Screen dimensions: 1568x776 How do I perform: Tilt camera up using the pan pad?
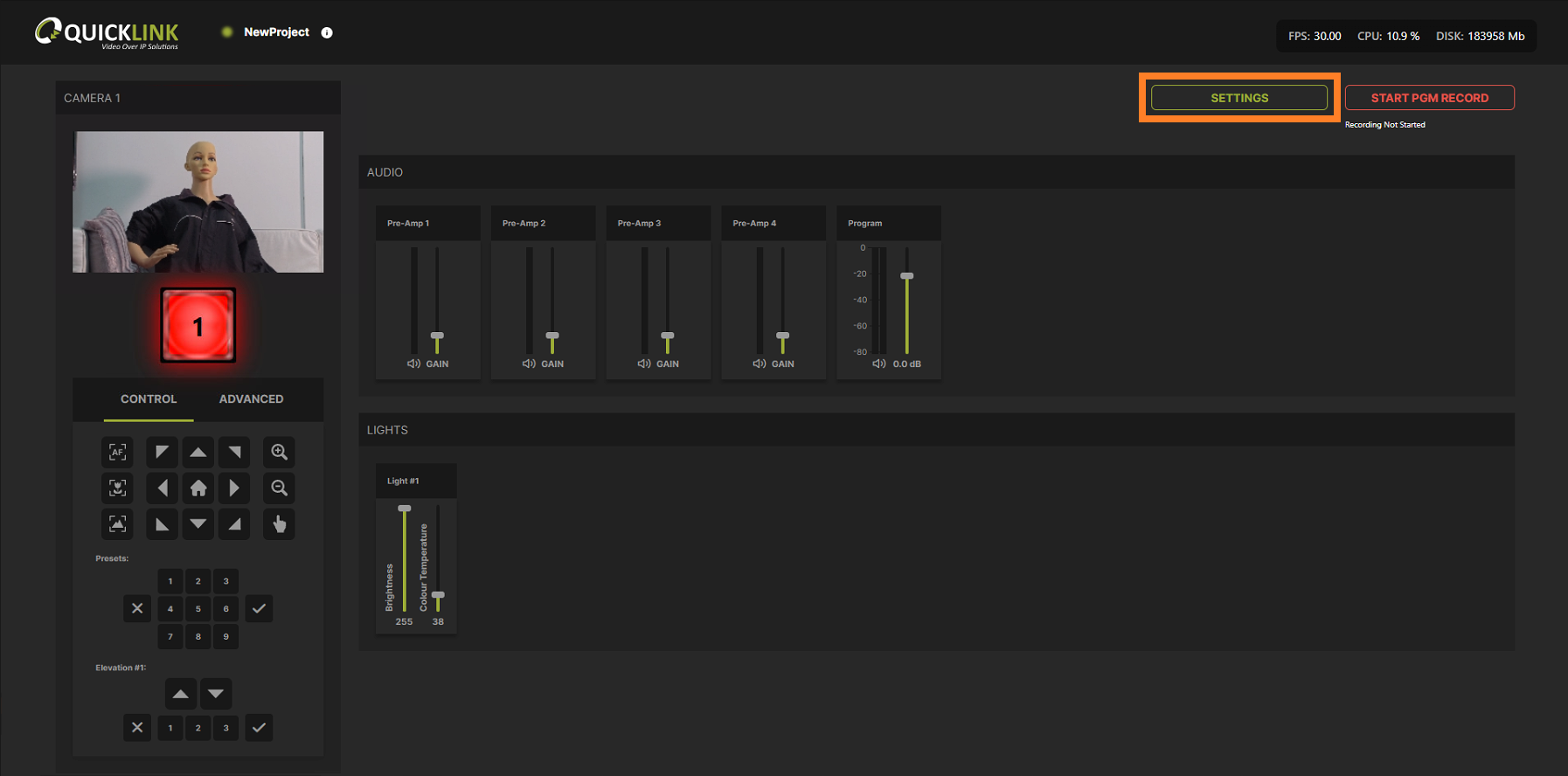point(198,452)
